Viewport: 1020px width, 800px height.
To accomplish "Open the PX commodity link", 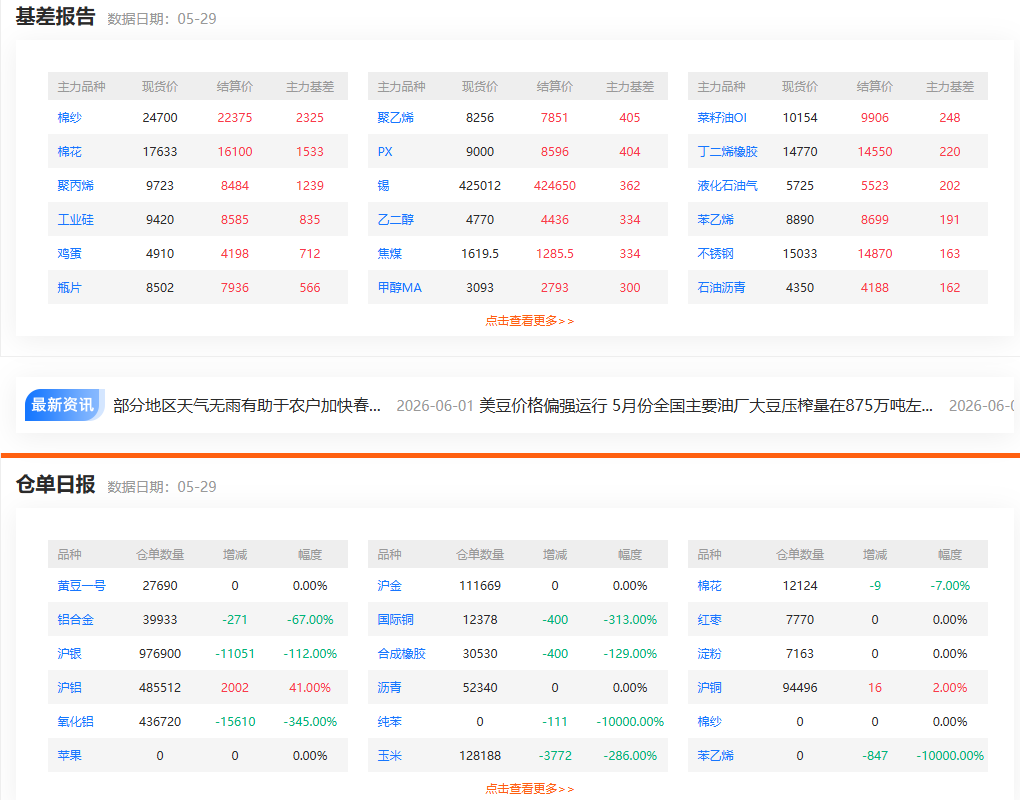I will [385, 152].
